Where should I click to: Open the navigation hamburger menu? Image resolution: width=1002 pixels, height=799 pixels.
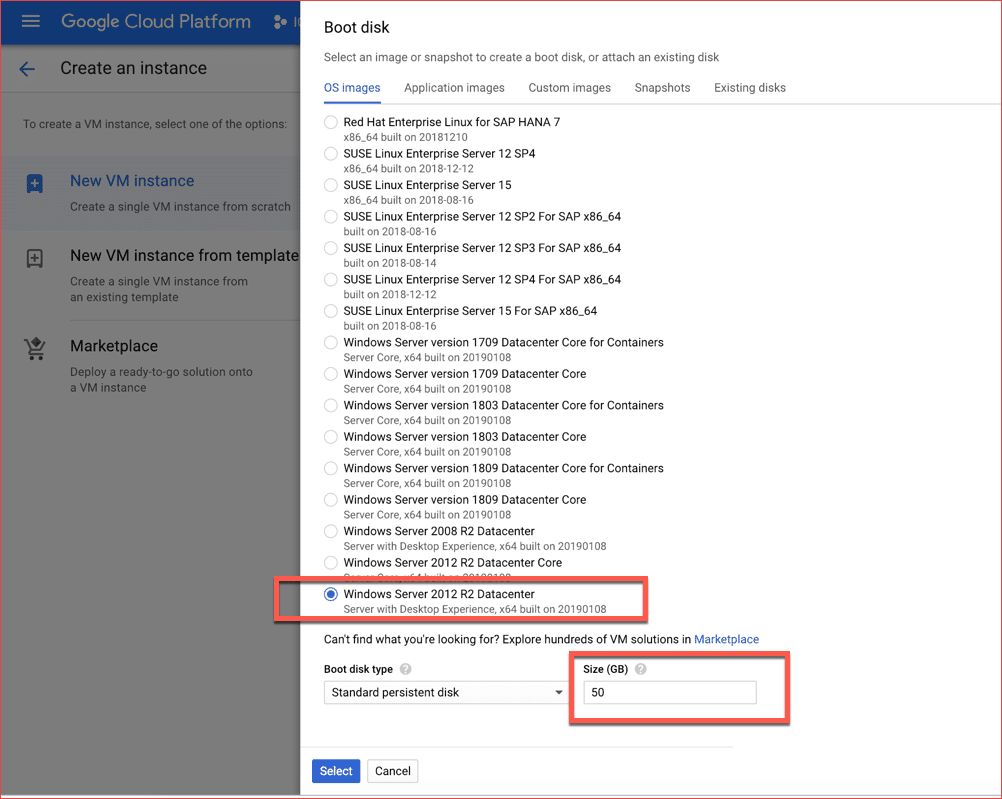[28, 21]
